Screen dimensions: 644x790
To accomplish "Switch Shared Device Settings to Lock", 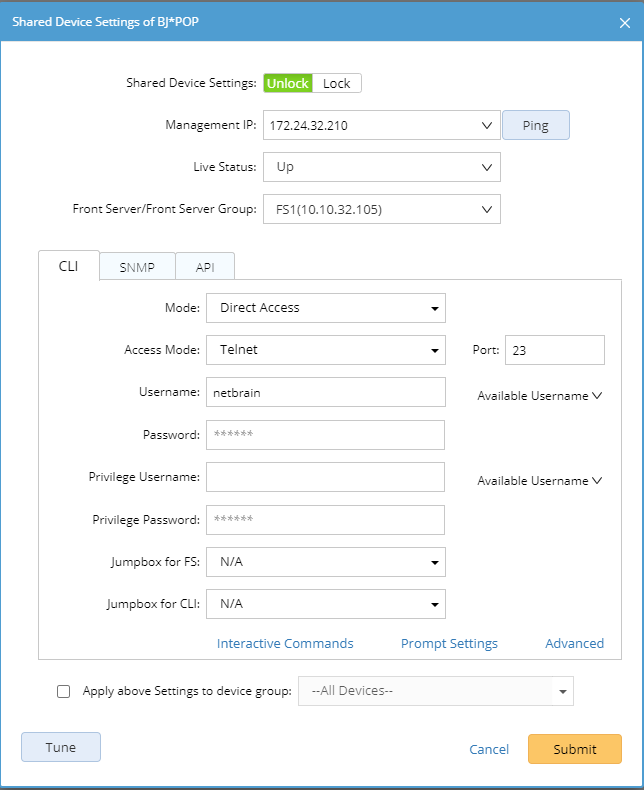I will [x=337, y=83].
